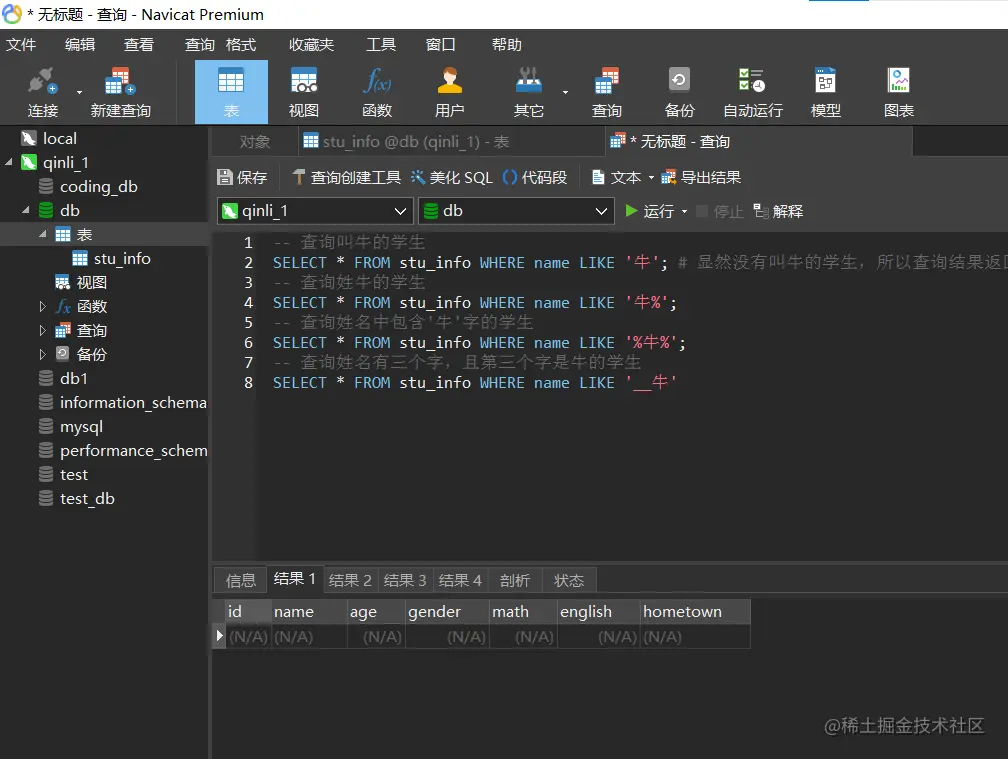Collapse the 表 tables node
This screenshot has width=1008, height=759.
42,234
